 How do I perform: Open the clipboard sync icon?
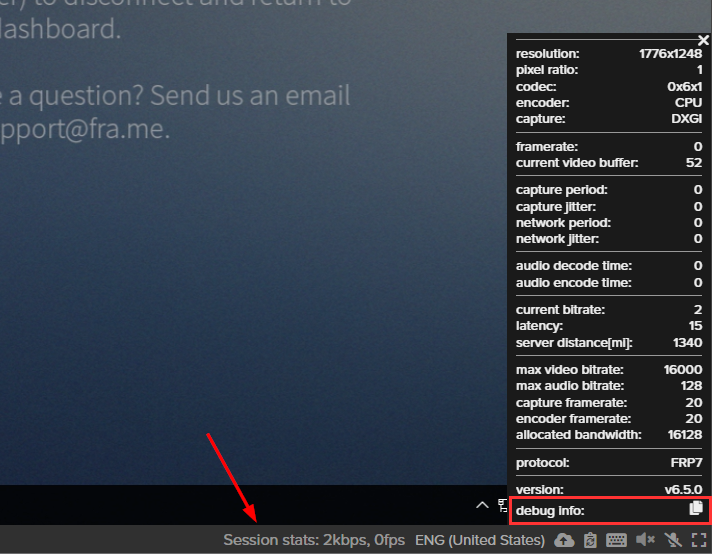tap(590, 541)
